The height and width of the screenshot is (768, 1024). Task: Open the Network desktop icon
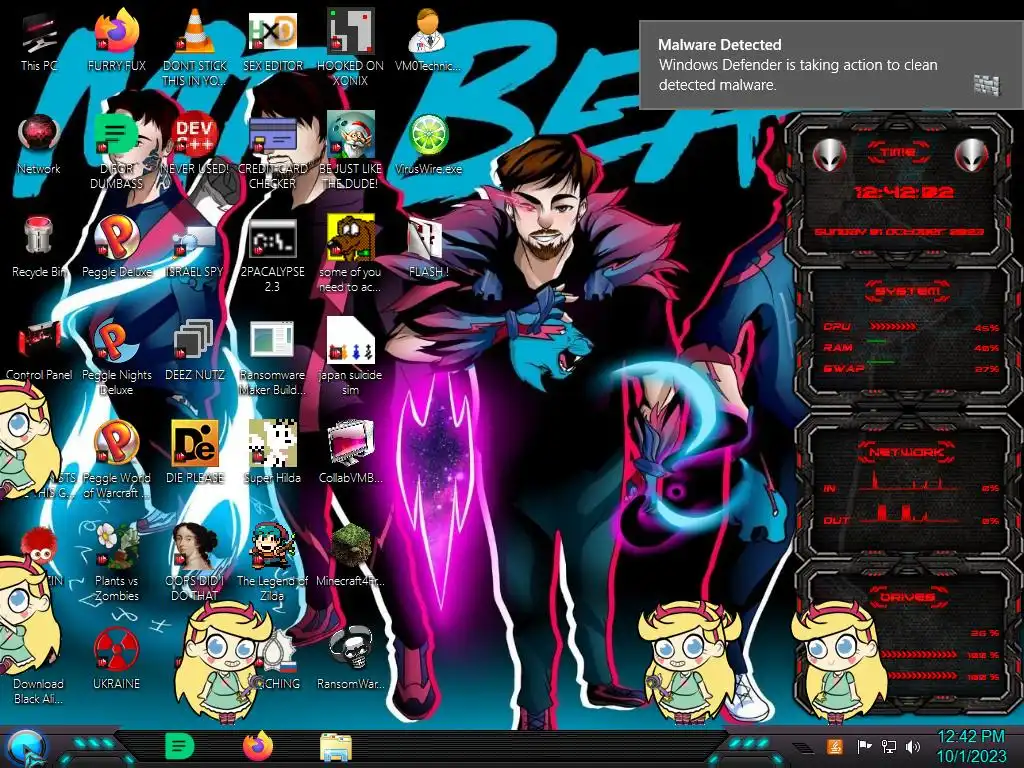pyautogui.click(x=39, y=146)
